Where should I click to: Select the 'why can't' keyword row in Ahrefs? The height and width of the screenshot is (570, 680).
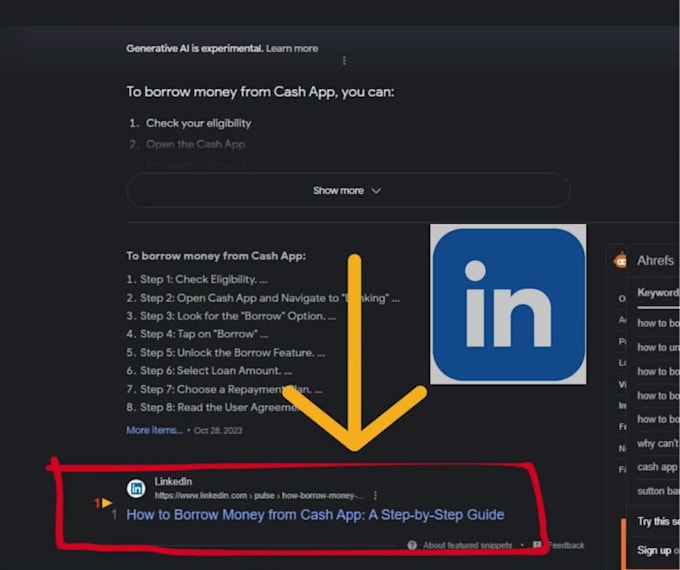[x=658, y=443]
